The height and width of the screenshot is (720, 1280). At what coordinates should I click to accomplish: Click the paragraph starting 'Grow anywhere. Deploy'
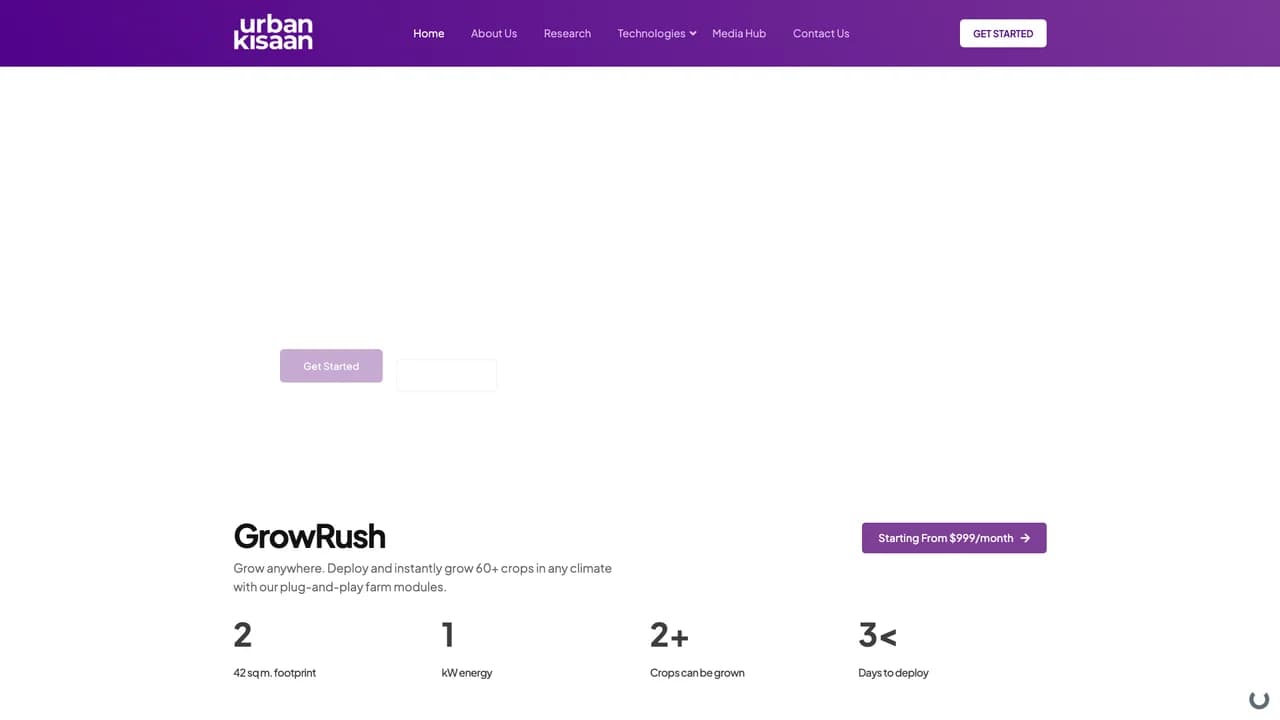coord(423,577)
